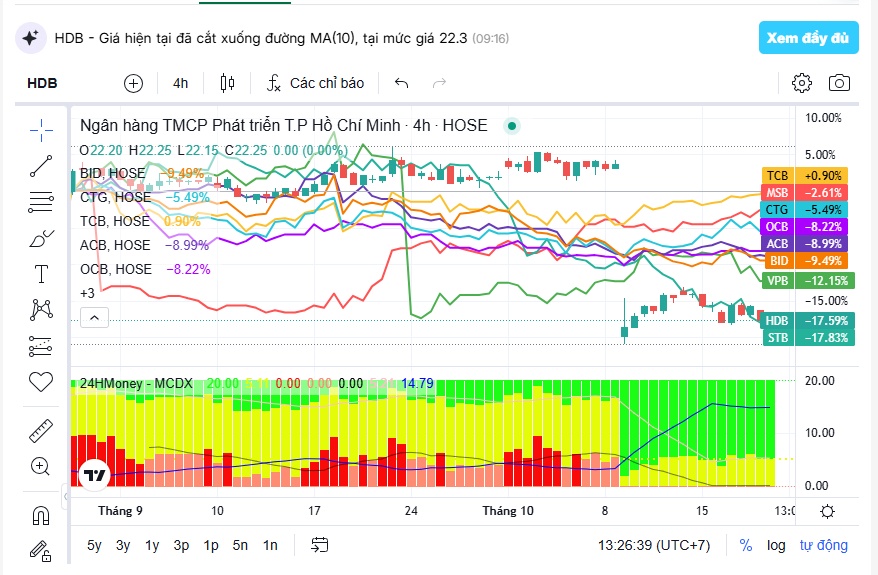
Task: Click the chart title Ngân hàng TMCP Phát triển
Action: (283, 125)
